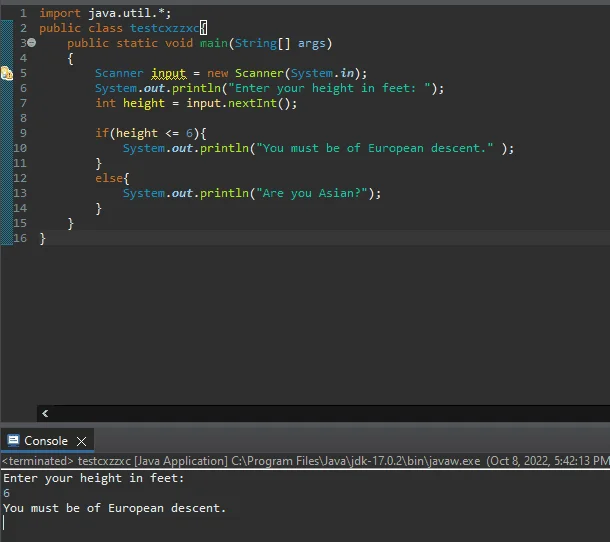The width and height of the screenshot is (610, 542).
Task: Click the Console tab monitor icon
Action: coord(13,440)
